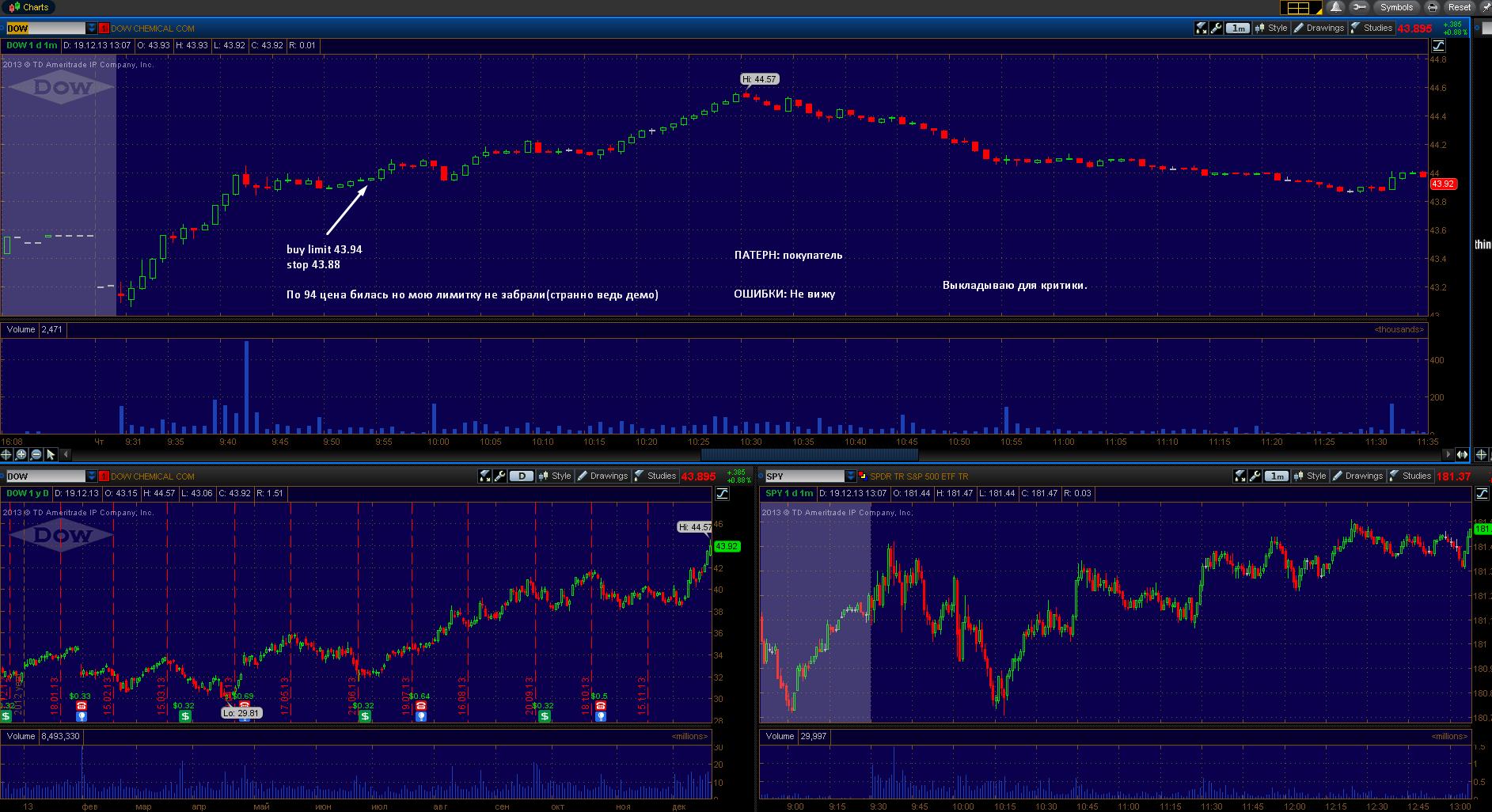
Task: Open Style menu on top DOW chart
Action: 1271,28
